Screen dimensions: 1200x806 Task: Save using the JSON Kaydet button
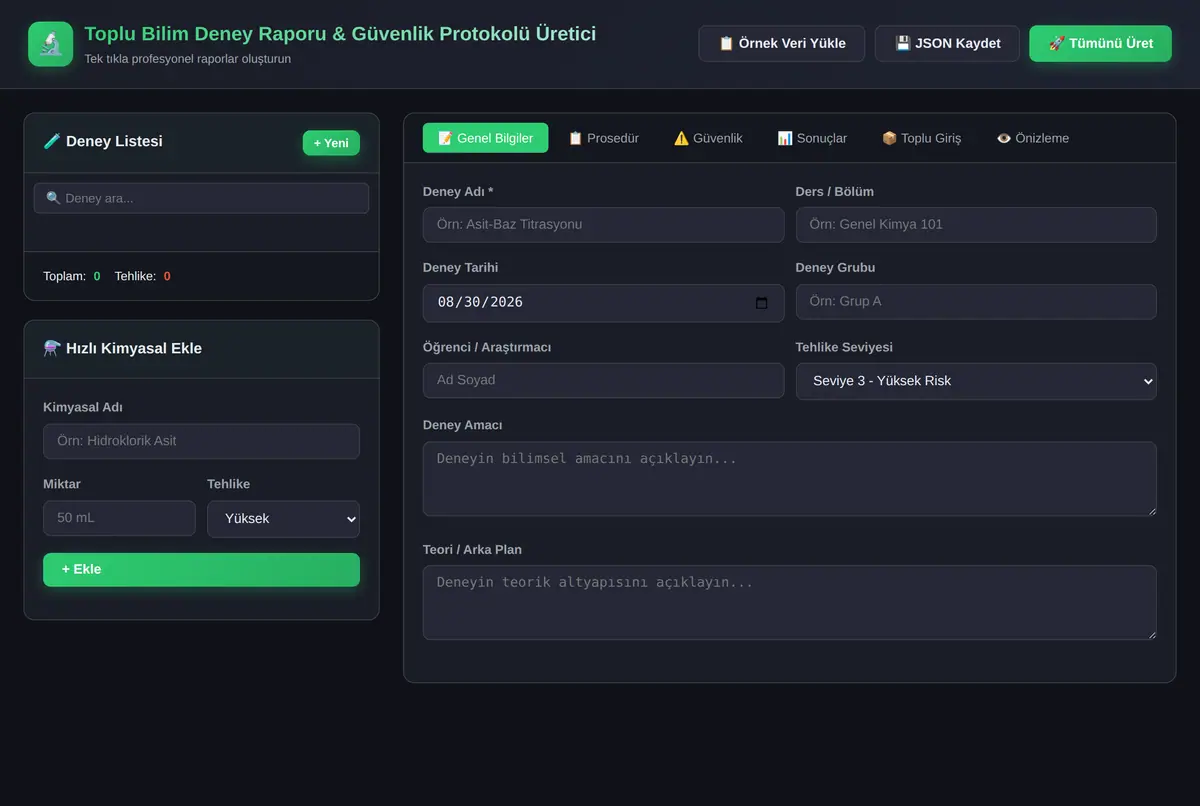tap(947, 44)
